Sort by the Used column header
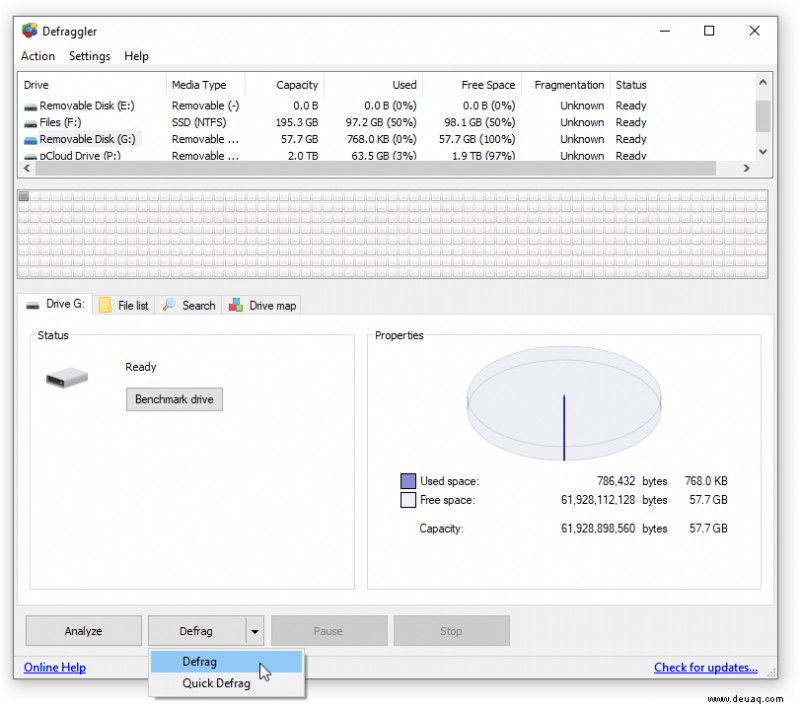 [x=373, y=85]
